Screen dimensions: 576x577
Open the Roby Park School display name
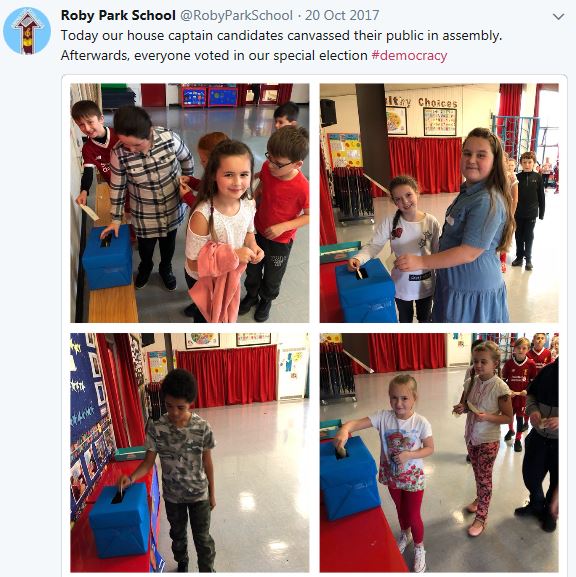point(118,15)
